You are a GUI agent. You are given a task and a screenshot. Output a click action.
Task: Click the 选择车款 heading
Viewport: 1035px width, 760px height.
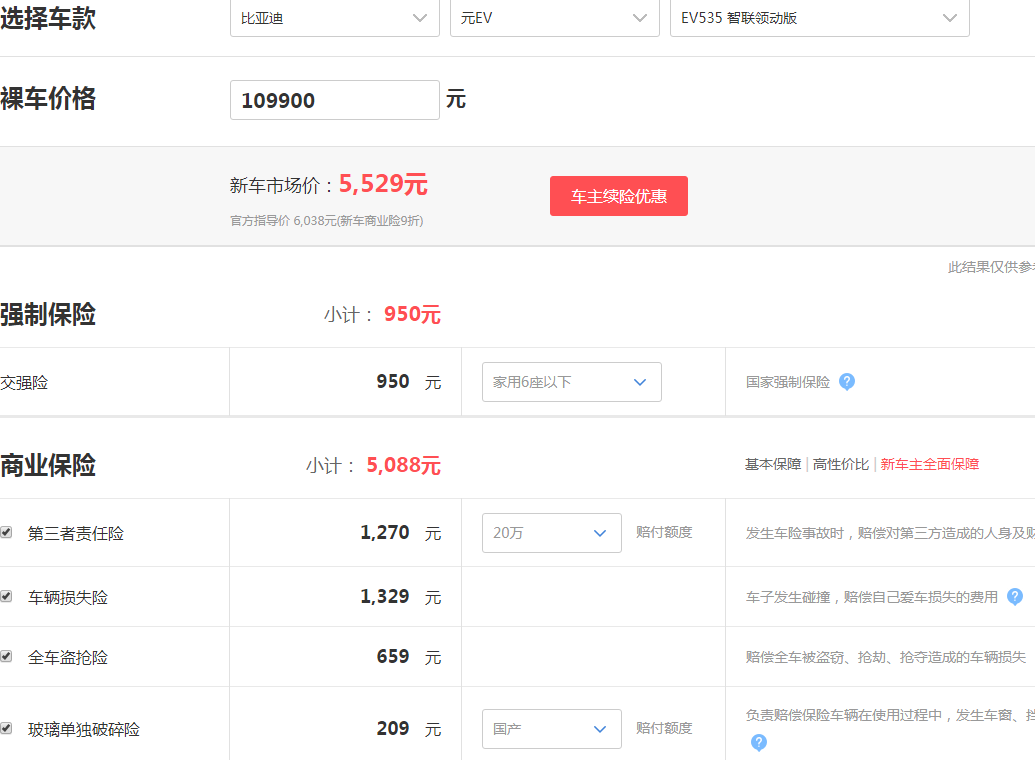tap(48, 18)
